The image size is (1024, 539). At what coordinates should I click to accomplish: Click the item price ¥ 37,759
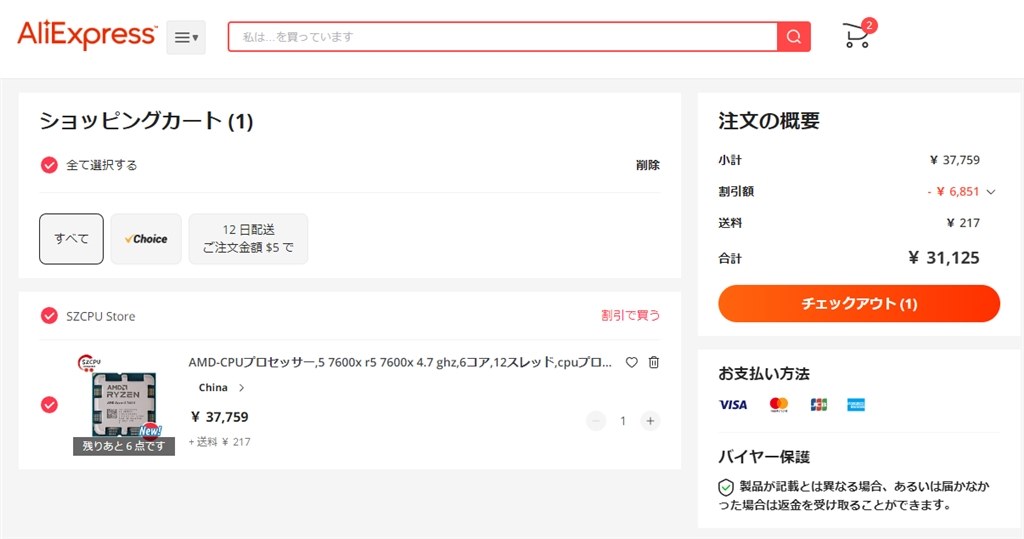click(219, 417)
